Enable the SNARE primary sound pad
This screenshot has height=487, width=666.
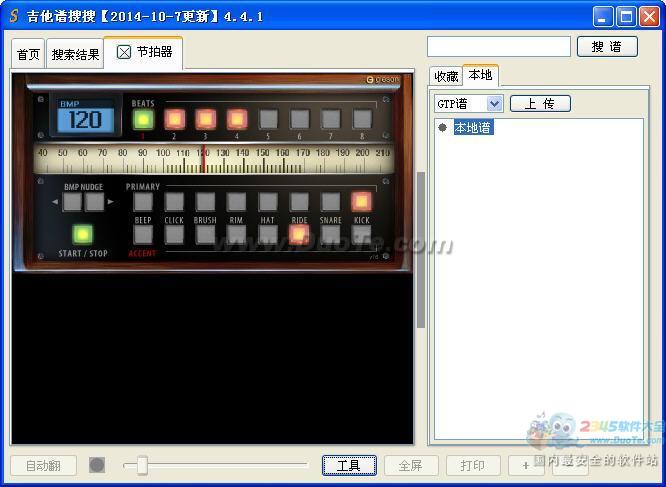pyautogui.click(x=330, y=201)
